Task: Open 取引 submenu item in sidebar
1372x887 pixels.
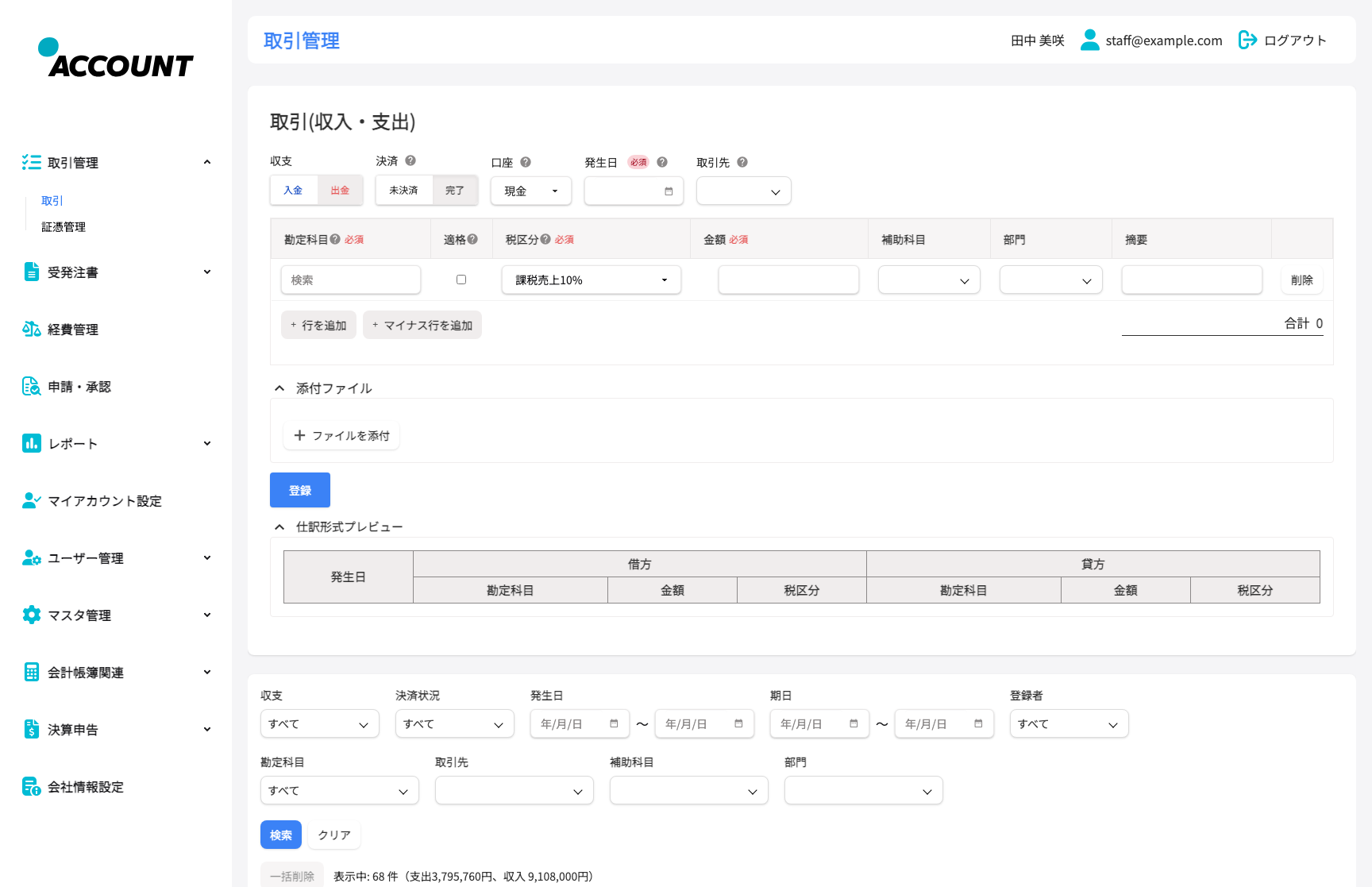Action: [x=52, y=201]
